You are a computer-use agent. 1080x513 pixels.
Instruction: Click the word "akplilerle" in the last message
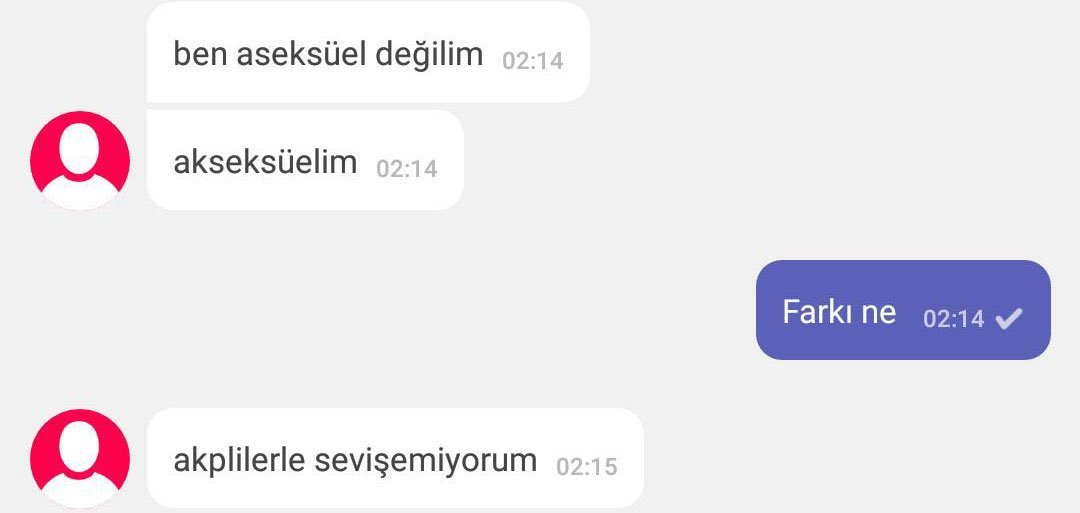239,461
